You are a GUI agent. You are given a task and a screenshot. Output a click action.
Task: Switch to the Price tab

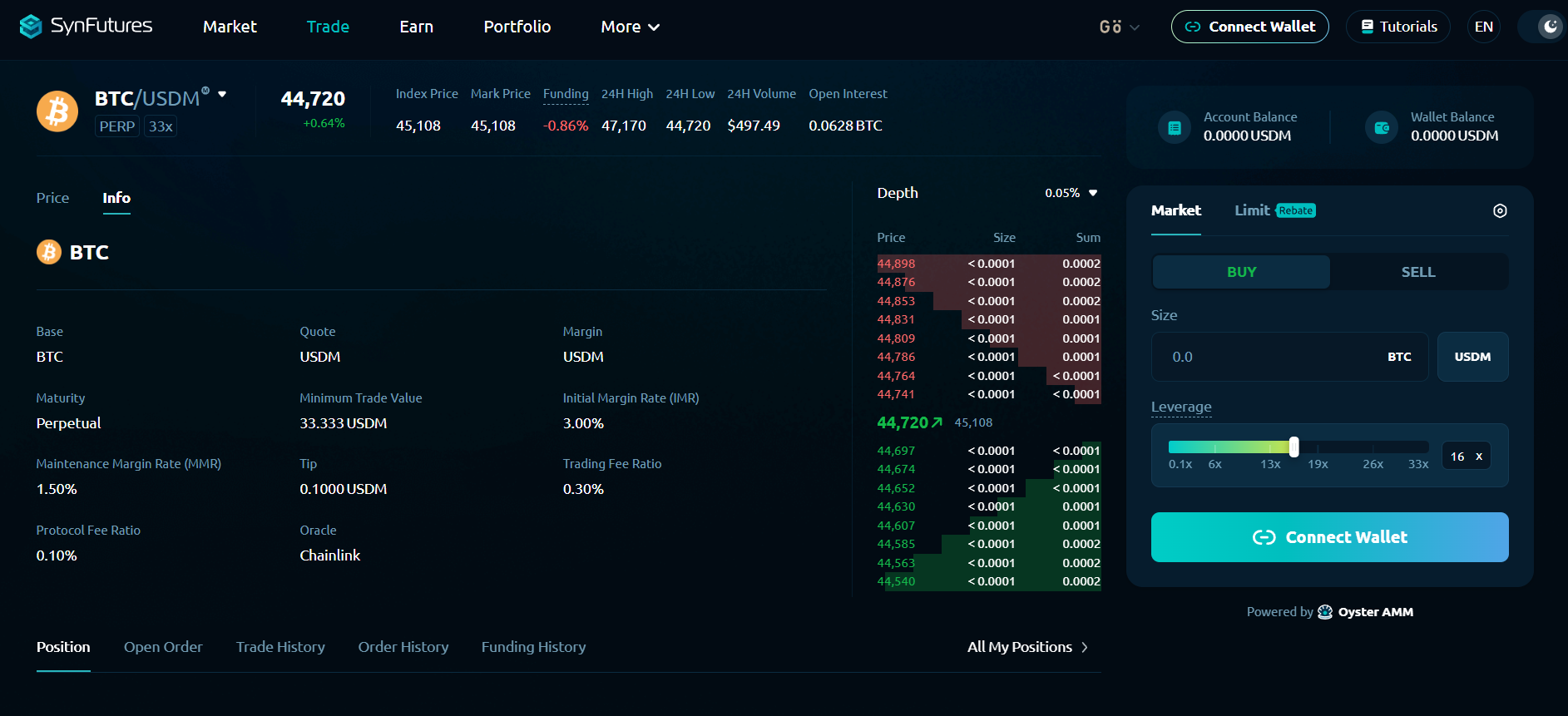pos(52,198)
